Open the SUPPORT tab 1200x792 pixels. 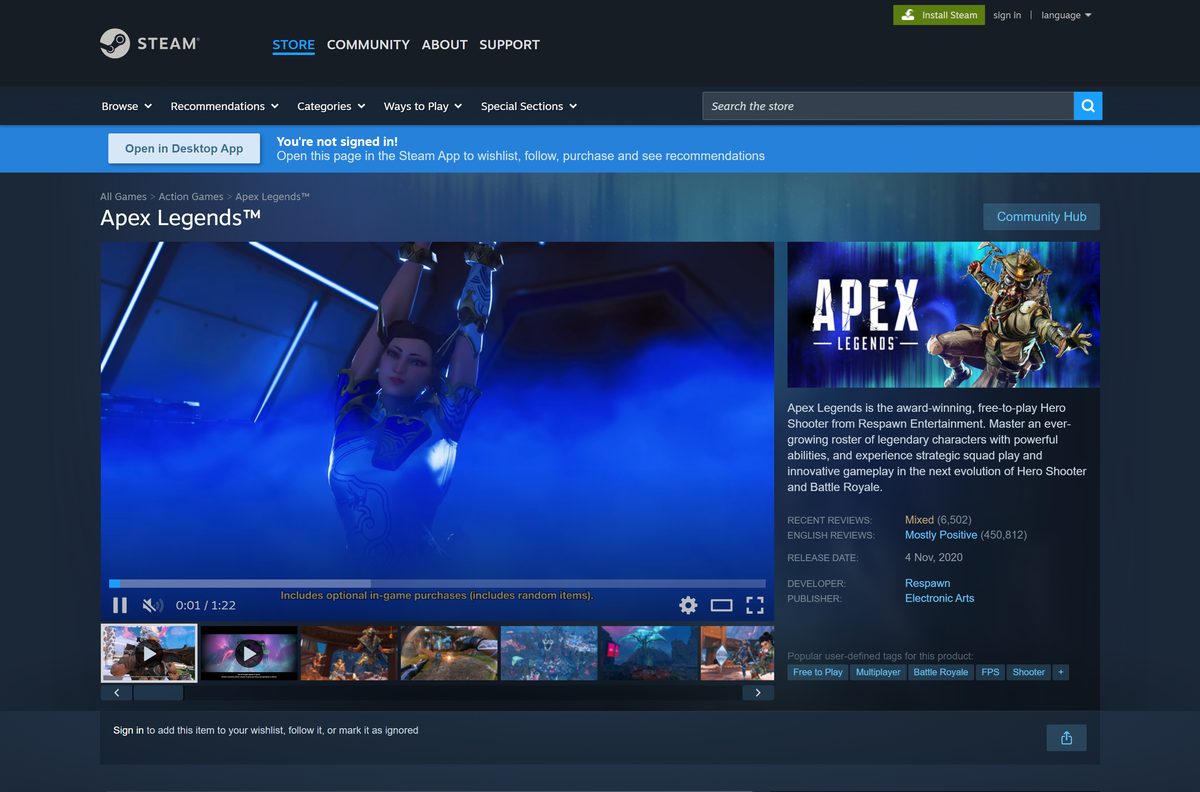point(509,45)
